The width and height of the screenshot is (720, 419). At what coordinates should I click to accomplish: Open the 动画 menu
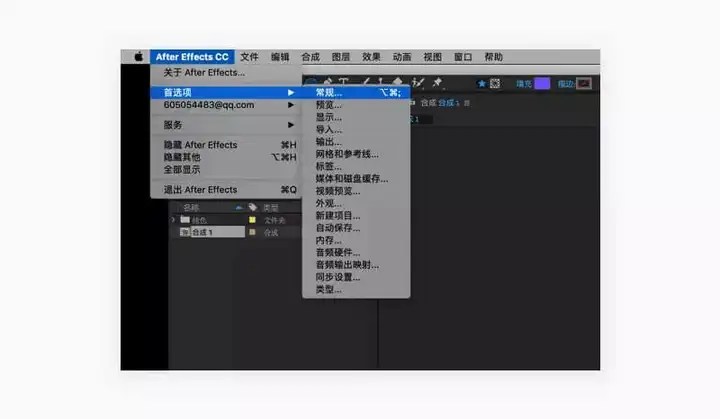pyautogui.click(x=402, y=57)
